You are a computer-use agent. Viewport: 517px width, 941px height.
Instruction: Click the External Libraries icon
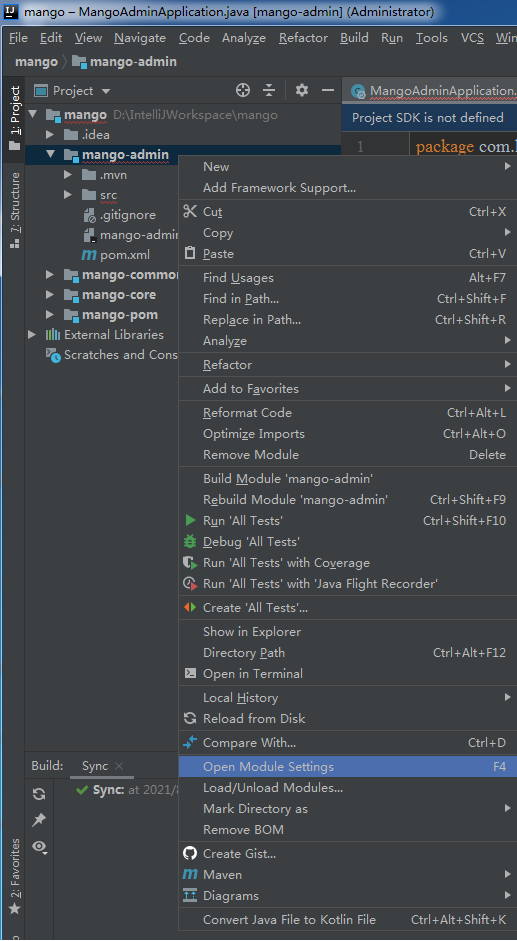(53, 335)
